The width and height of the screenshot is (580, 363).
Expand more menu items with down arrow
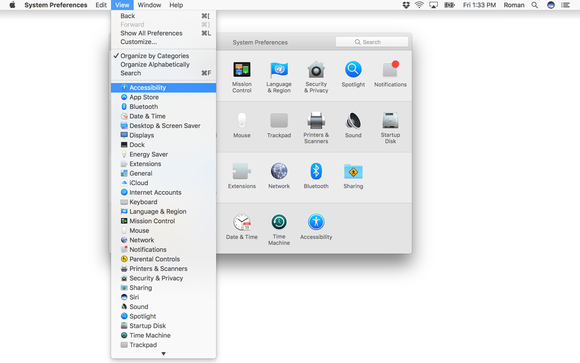pyautogui.click(x=163, y=354)
